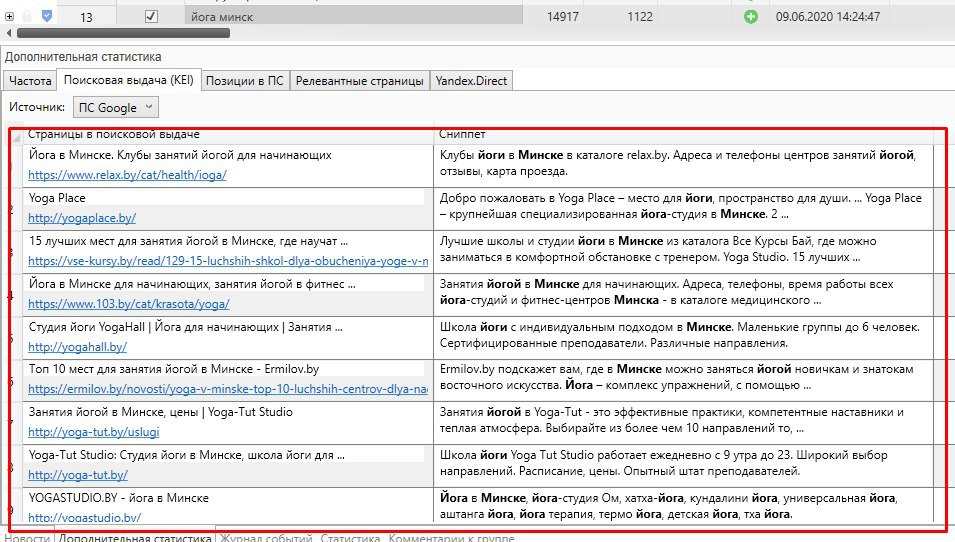Select title "YOGASTUDIO.BY - йога в Минске"

[118, 498]
